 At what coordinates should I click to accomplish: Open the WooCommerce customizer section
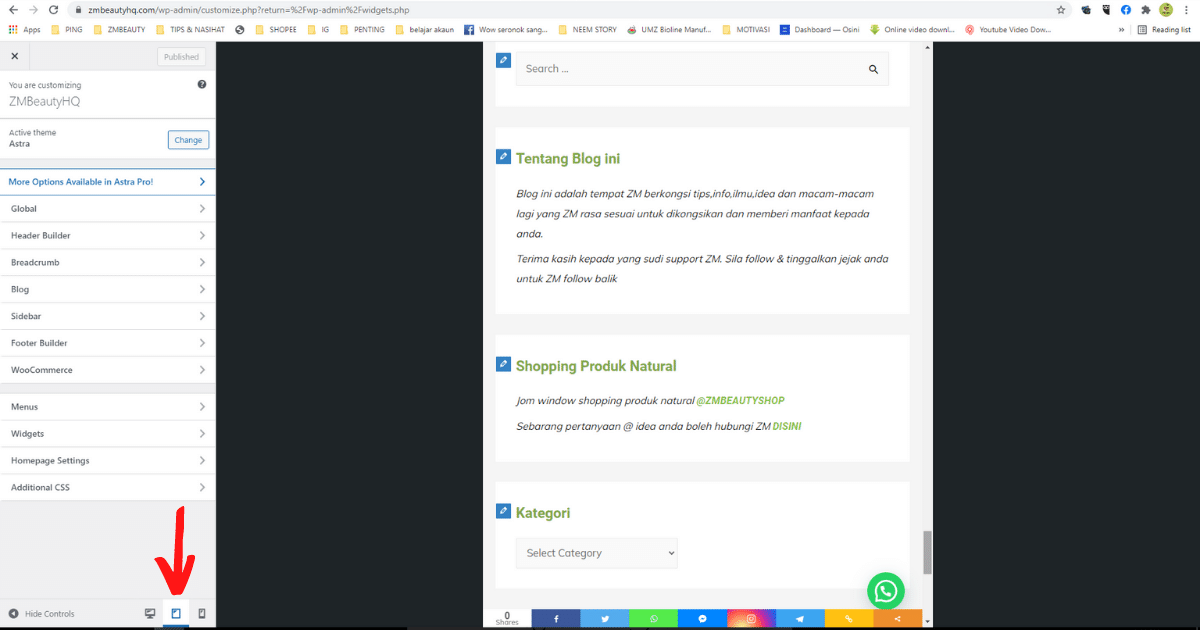(x=108, y=370)
